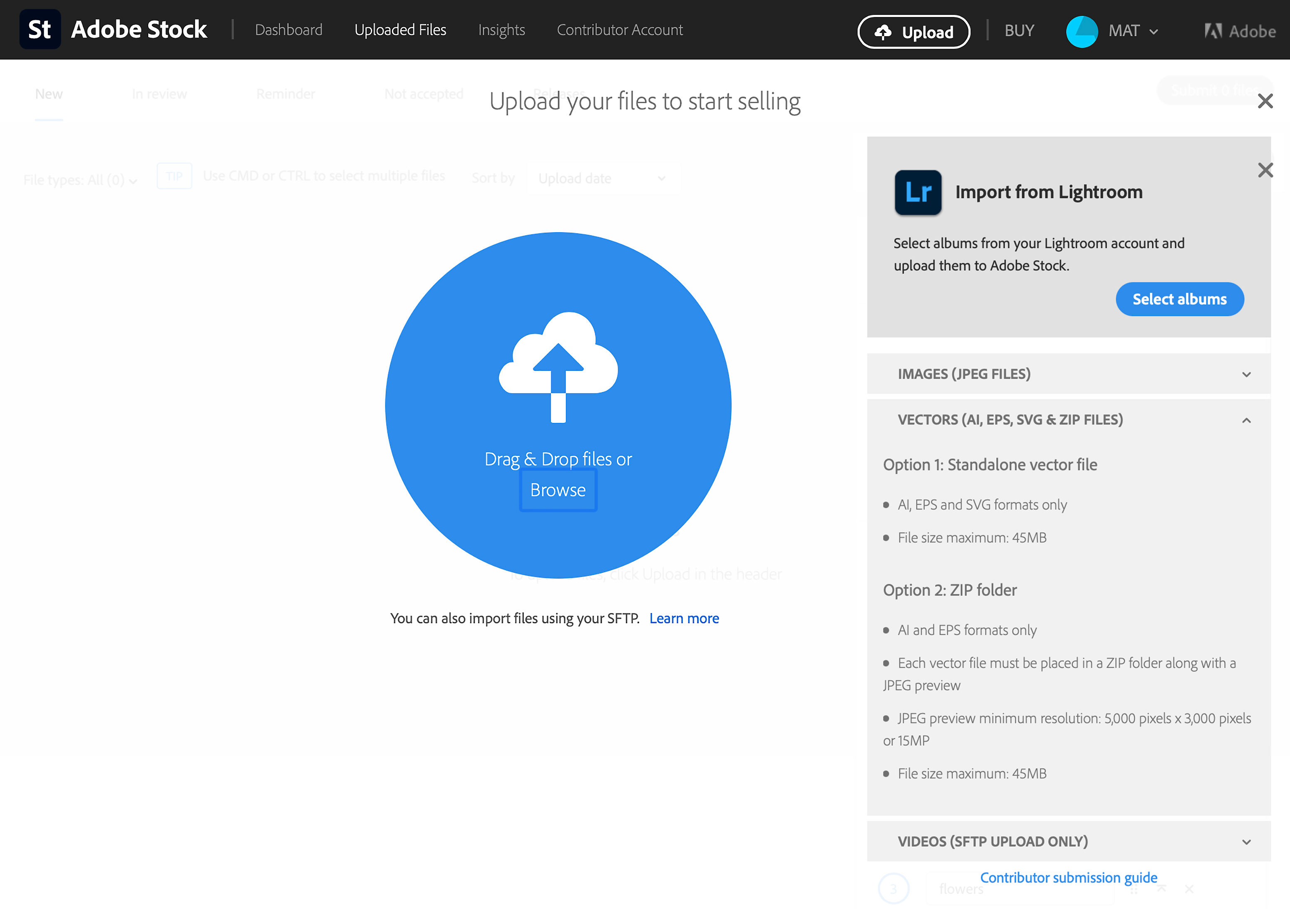This screenshot has width=1290, height=924.
Task: Switch to the Dashboard tab
Action: [x=287, y=30]
